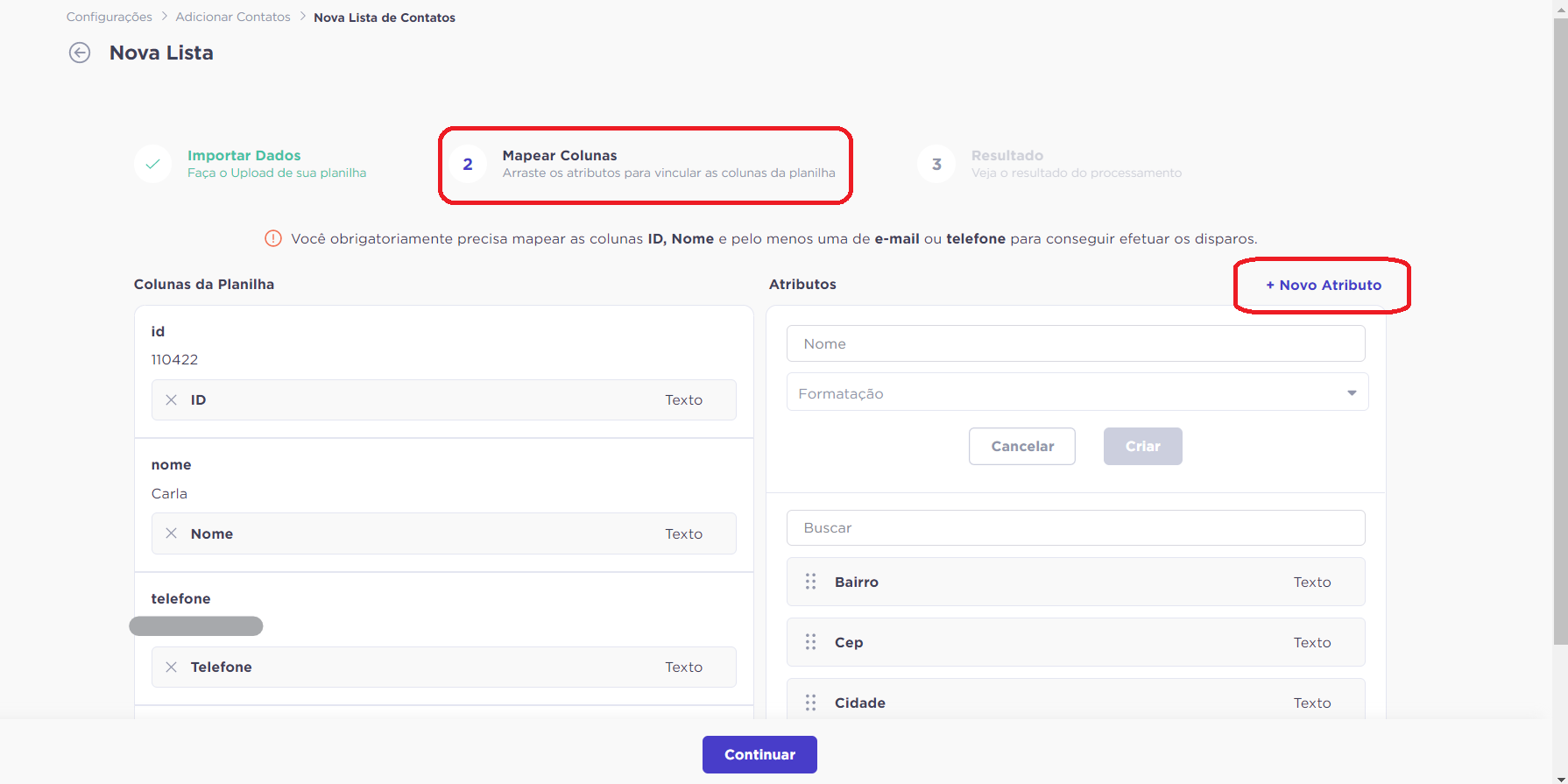Screen dimensions: 1568x784
Task: Click the Cancelar button
Action: pos(1022,446)
